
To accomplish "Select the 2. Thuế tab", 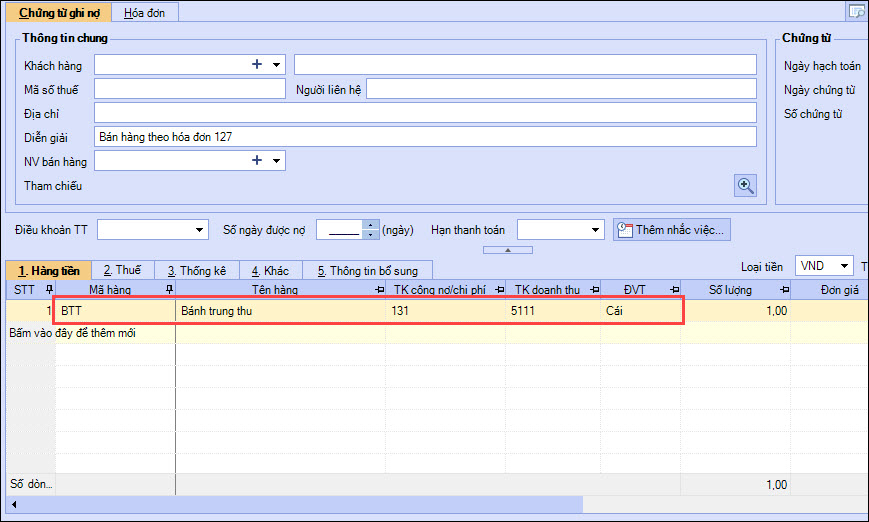I will pos(123,270).
